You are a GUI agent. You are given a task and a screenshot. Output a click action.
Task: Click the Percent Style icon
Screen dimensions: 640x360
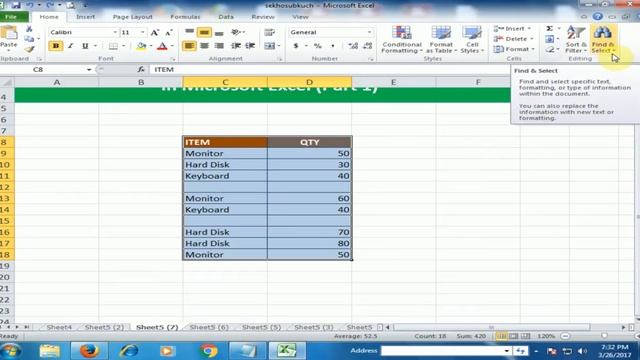[x=318, y=46]
